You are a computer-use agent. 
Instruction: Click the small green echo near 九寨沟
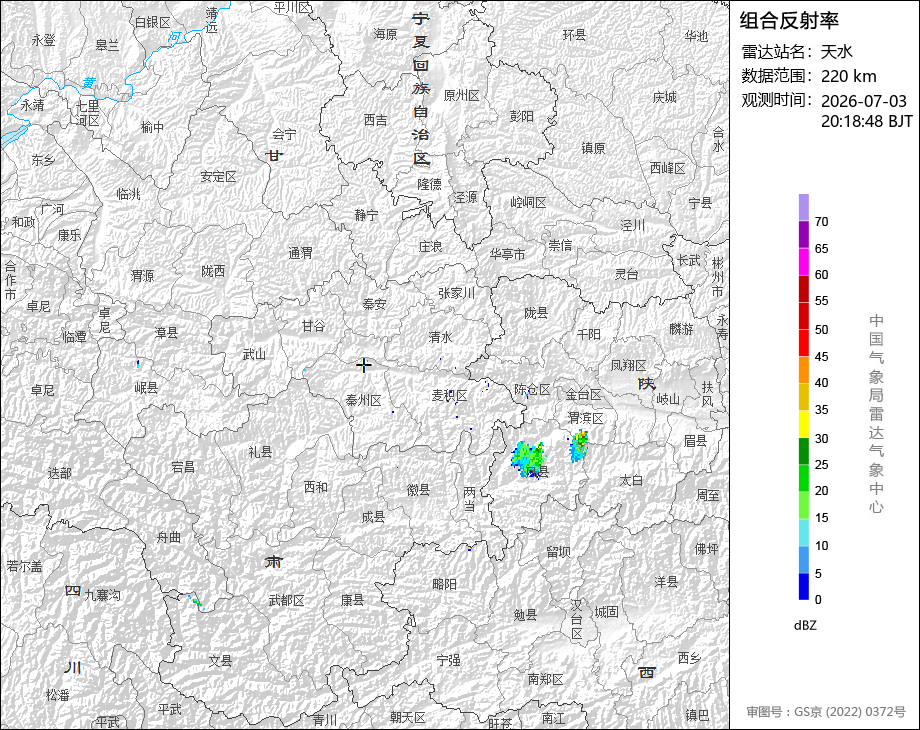point(197,601)
